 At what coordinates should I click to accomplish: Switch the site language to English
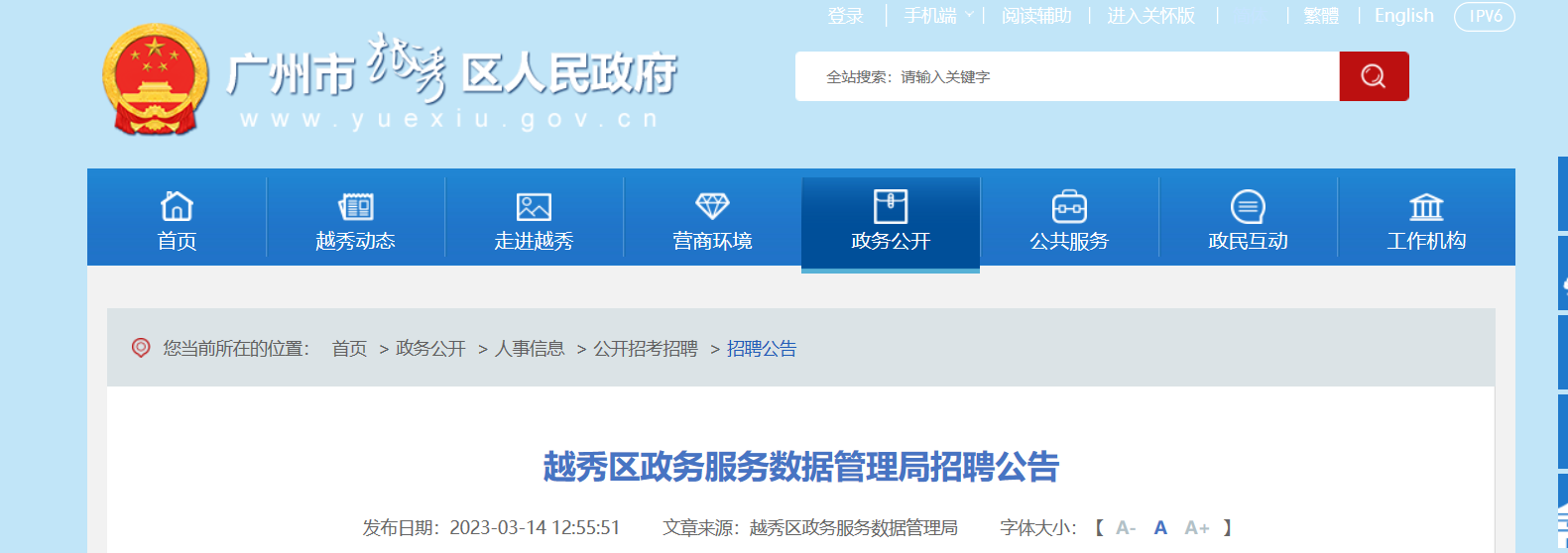[1403, 16]
